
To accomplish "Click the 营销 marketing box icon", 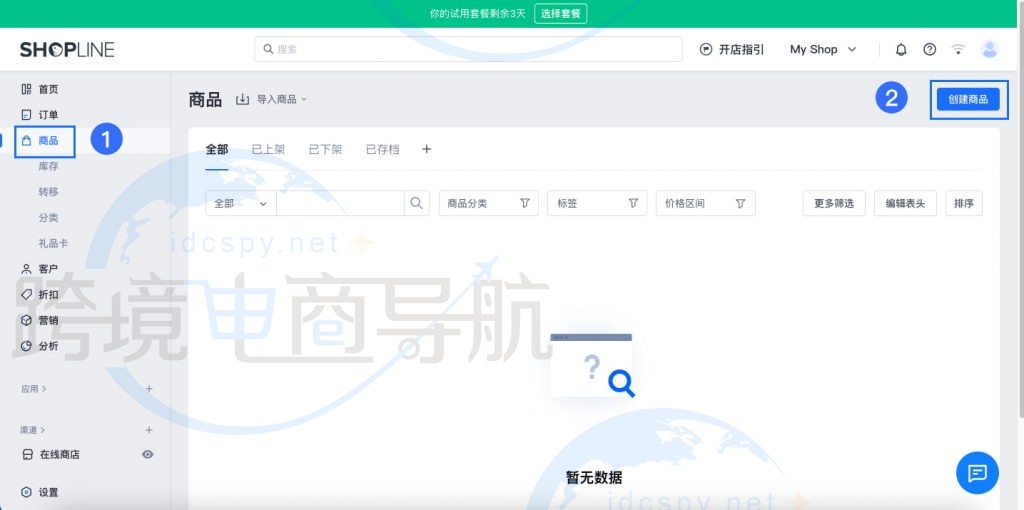I will point(26,320).
